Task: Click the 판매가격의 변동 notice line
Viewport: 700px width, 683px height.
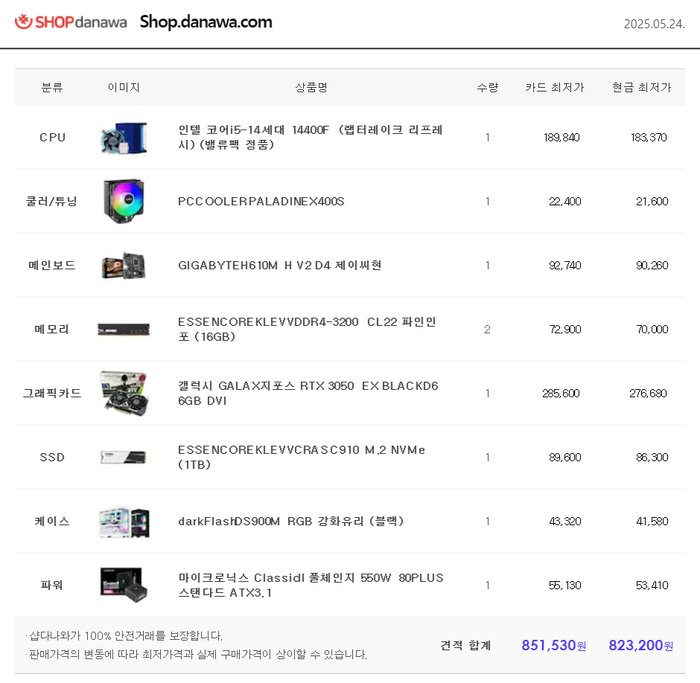Action: click(197, 654)
